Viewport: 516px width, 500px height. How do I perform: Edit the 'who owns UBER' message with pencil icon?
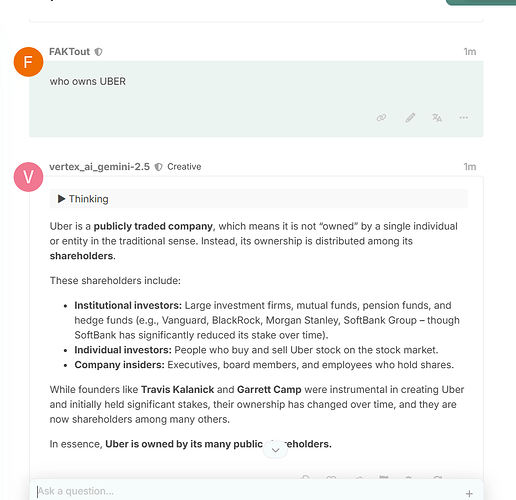[x=410, y=118]
